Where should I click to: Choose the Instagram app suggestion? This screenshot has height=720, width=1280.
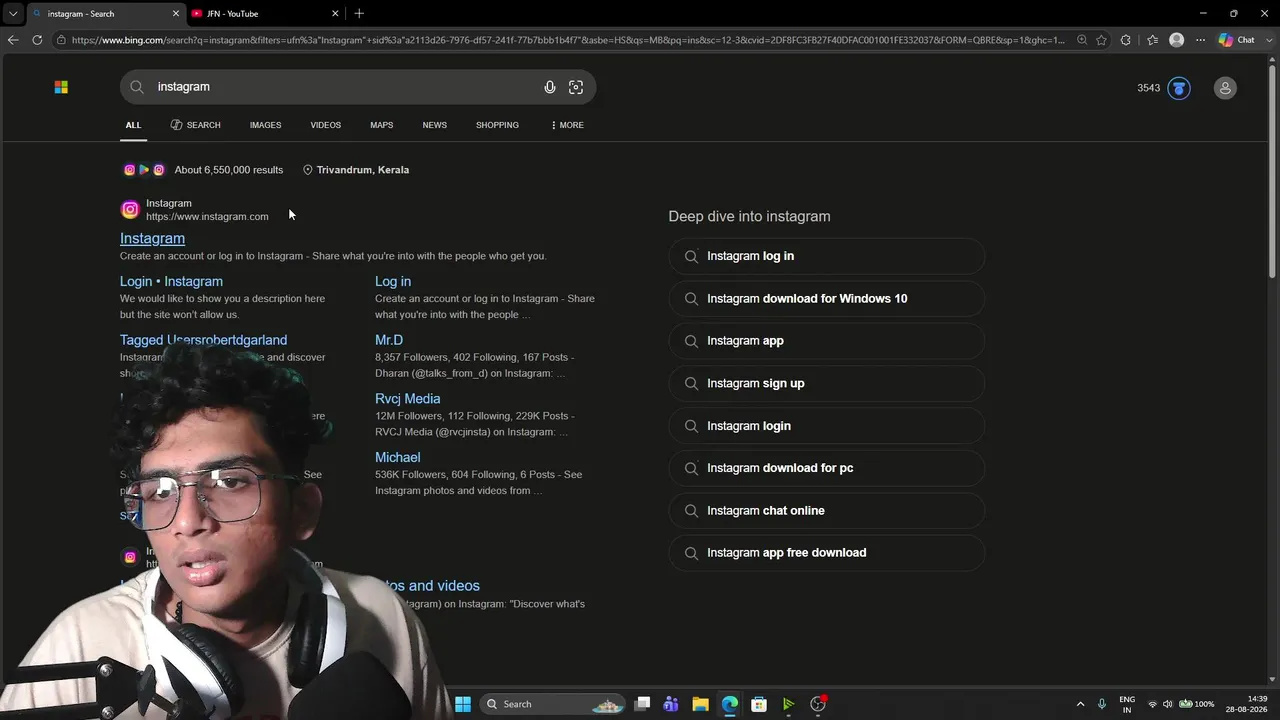[x=827, y=341]
